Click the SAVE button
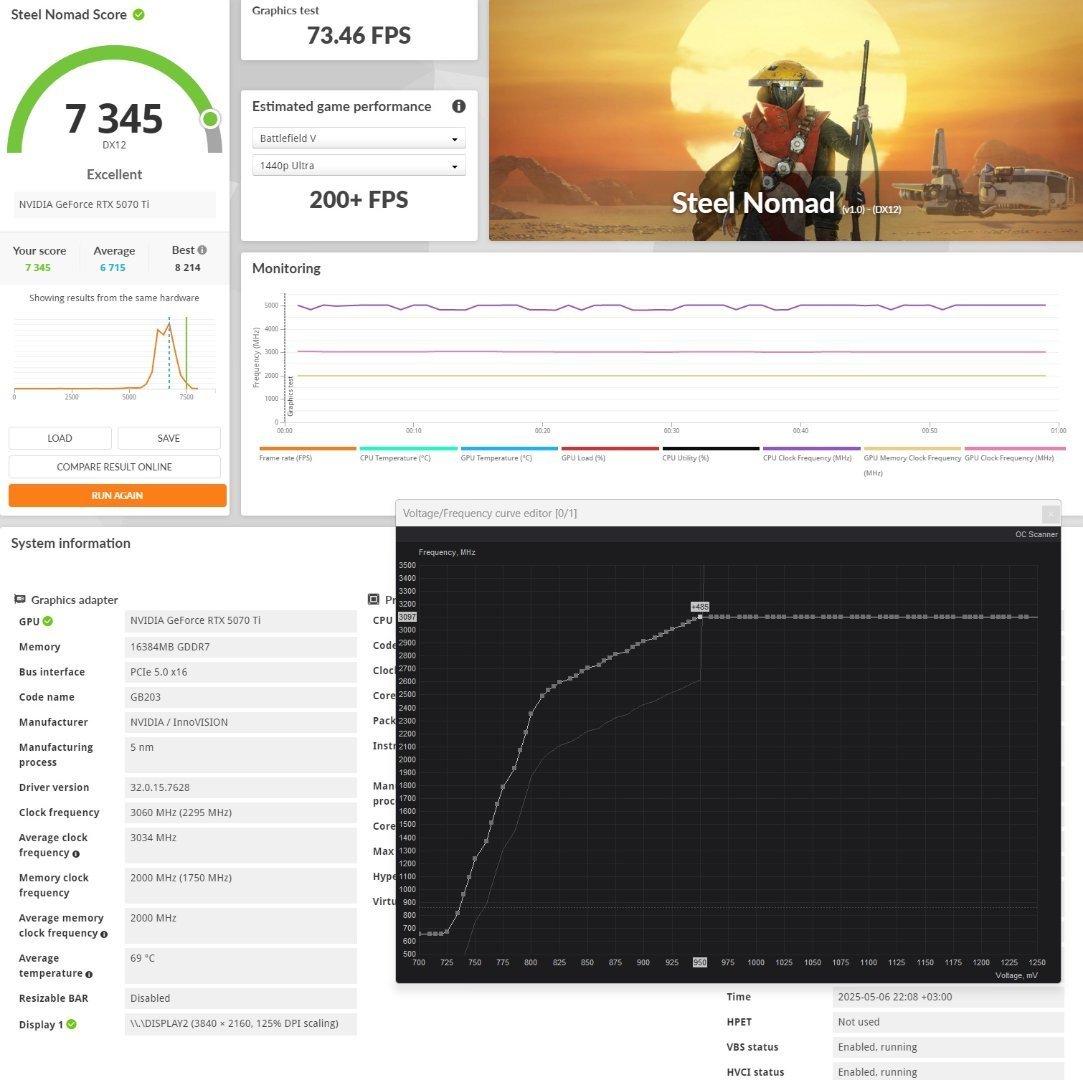This screenshot has width=1083, height=1080. pos(169,438)
